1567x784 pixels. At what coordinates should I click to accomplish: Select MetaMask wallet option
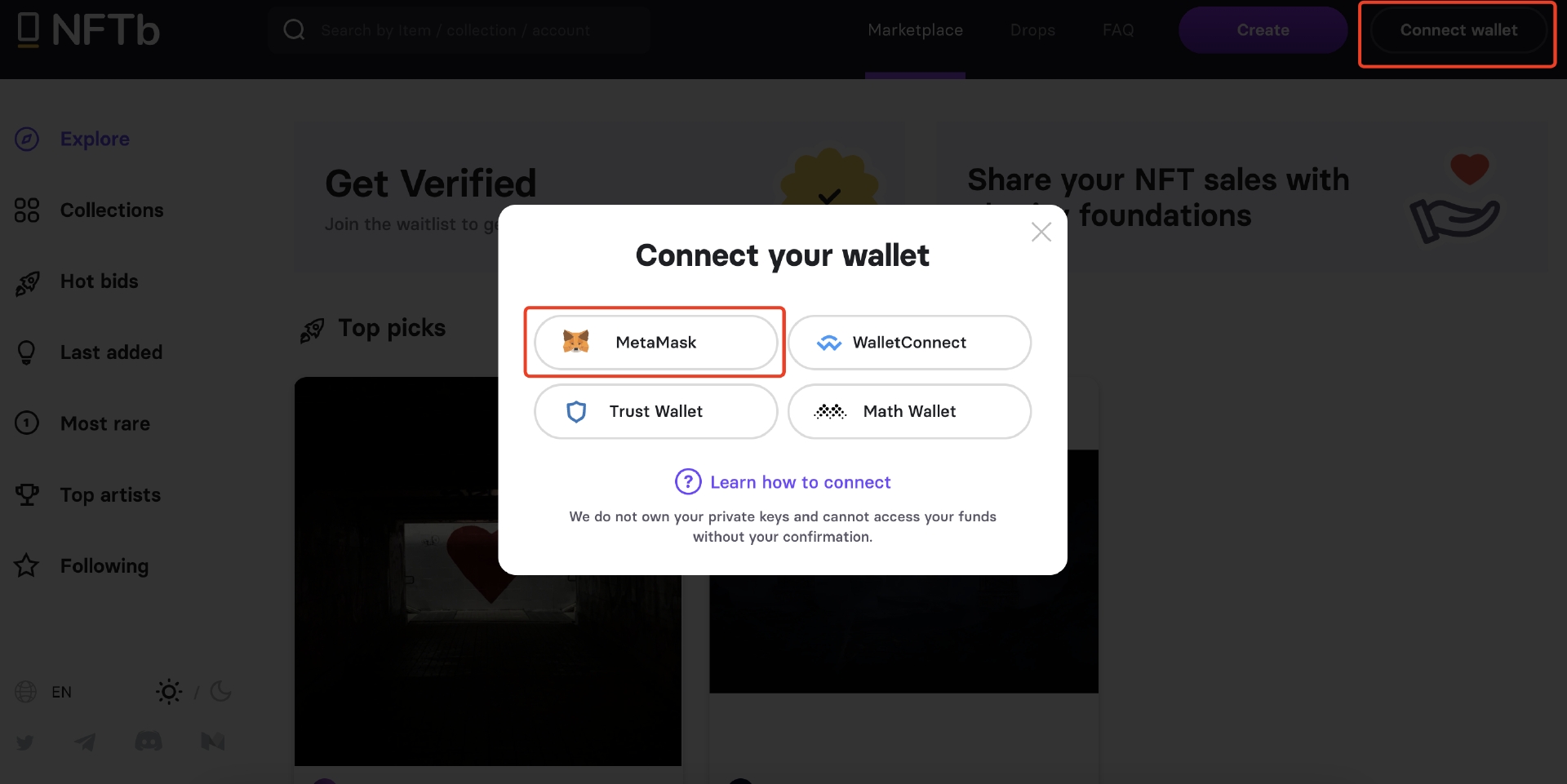(655, 343)
